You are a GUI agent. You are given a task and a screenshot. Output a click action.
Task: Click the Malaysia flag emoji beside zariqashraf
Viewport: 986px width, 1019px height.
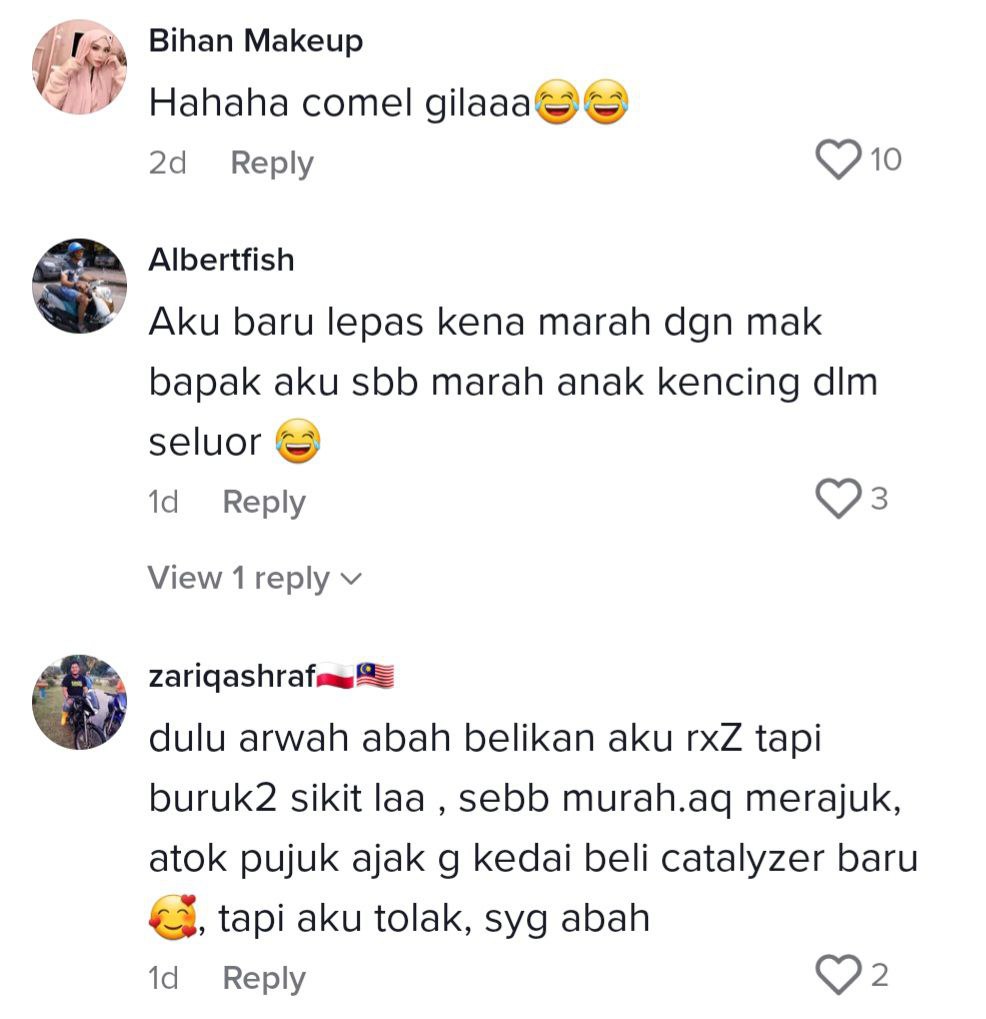[375, 677]
